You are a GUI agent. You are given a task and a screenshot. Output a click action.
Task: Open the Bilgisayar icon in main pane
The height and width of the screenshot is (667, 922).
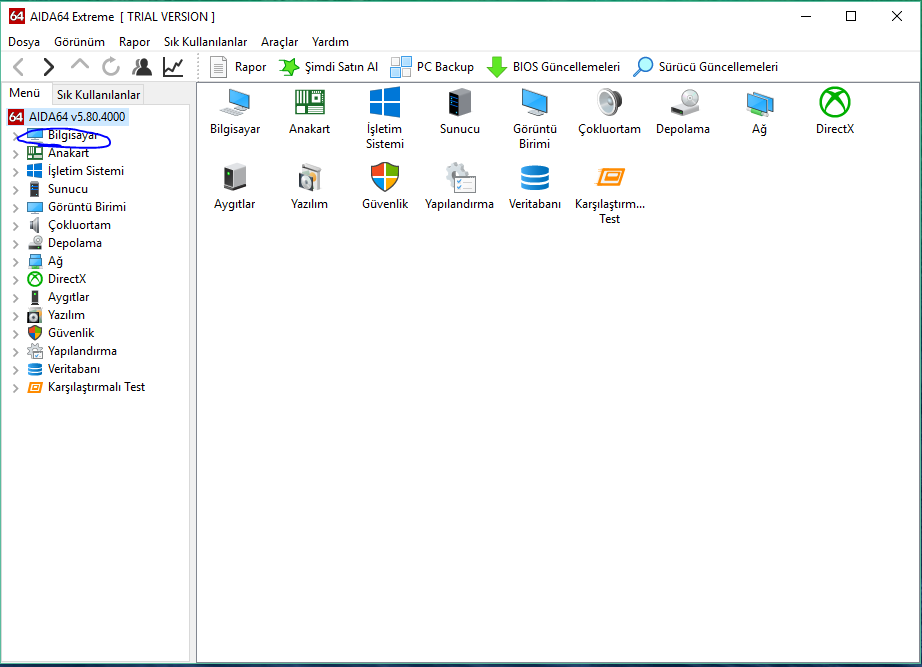235,103
